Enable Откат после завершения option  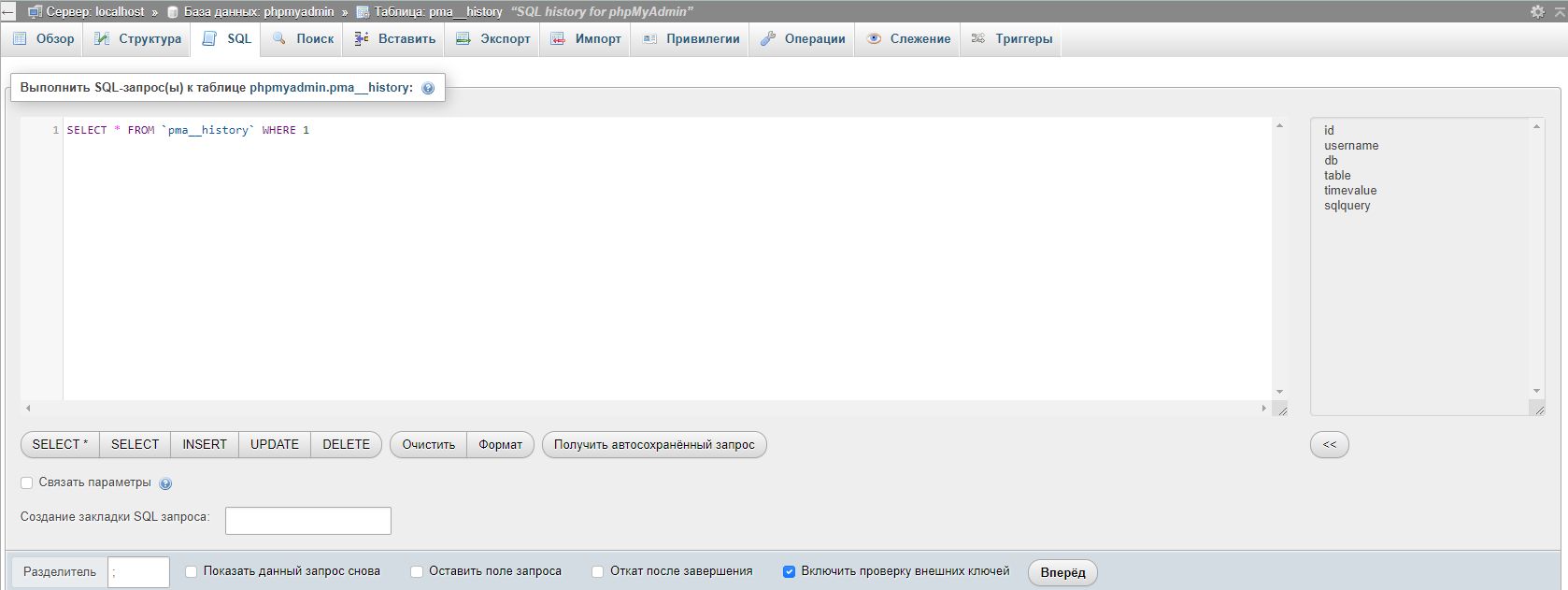[598, 571]
